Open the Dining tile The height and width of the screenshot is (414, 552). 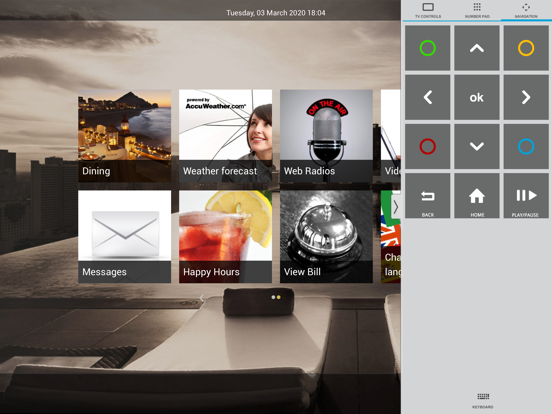point(125,136)
